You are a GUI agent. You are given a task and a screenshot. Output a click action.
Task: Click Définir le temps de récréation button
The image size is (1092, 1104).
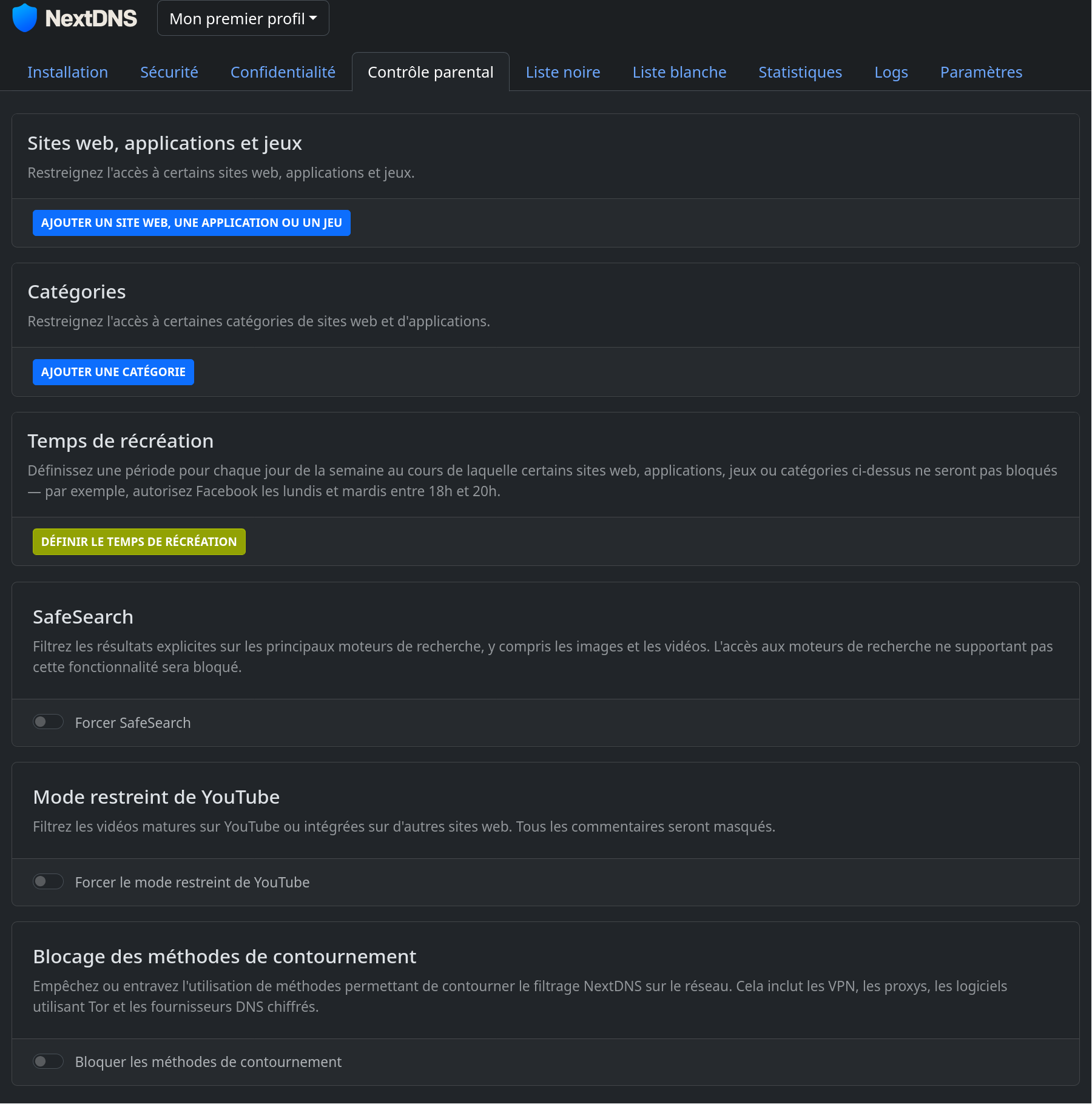139,542
